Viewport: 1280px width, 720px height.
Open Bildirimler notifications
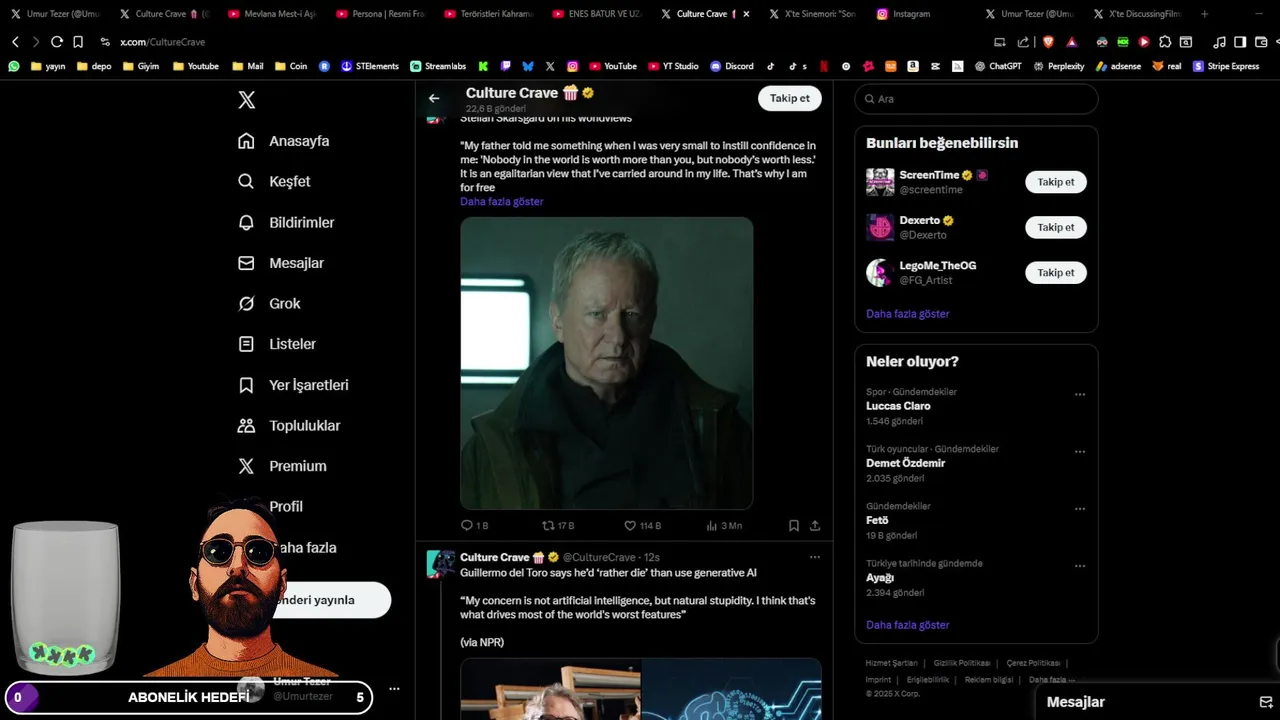[x=286, y=222]
